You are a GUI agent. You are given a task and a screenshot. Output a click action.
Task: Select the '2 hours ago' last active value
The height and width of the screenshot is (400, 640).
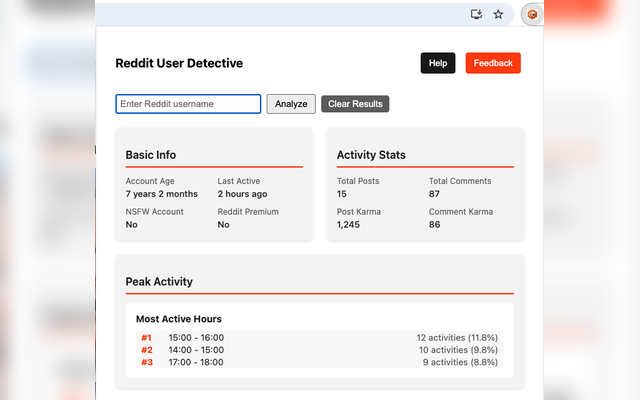pos(242,194)
